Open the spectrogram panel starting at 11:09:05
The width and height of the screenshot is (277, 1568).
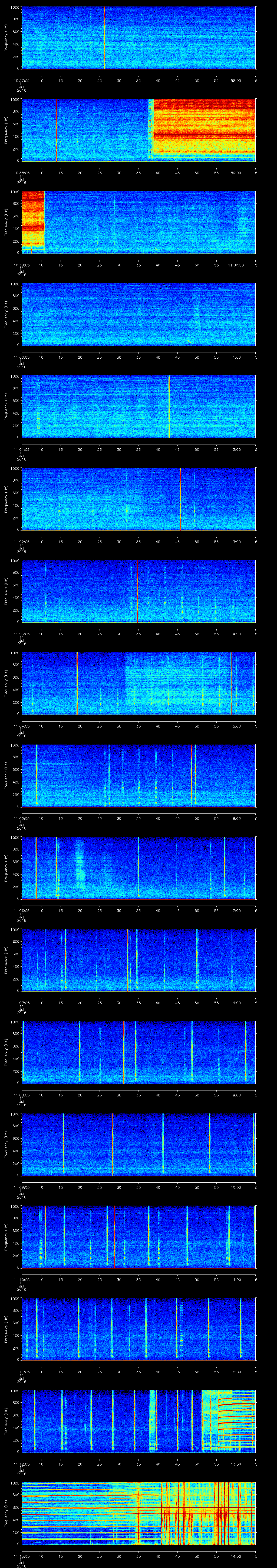tap(138, 1144)
